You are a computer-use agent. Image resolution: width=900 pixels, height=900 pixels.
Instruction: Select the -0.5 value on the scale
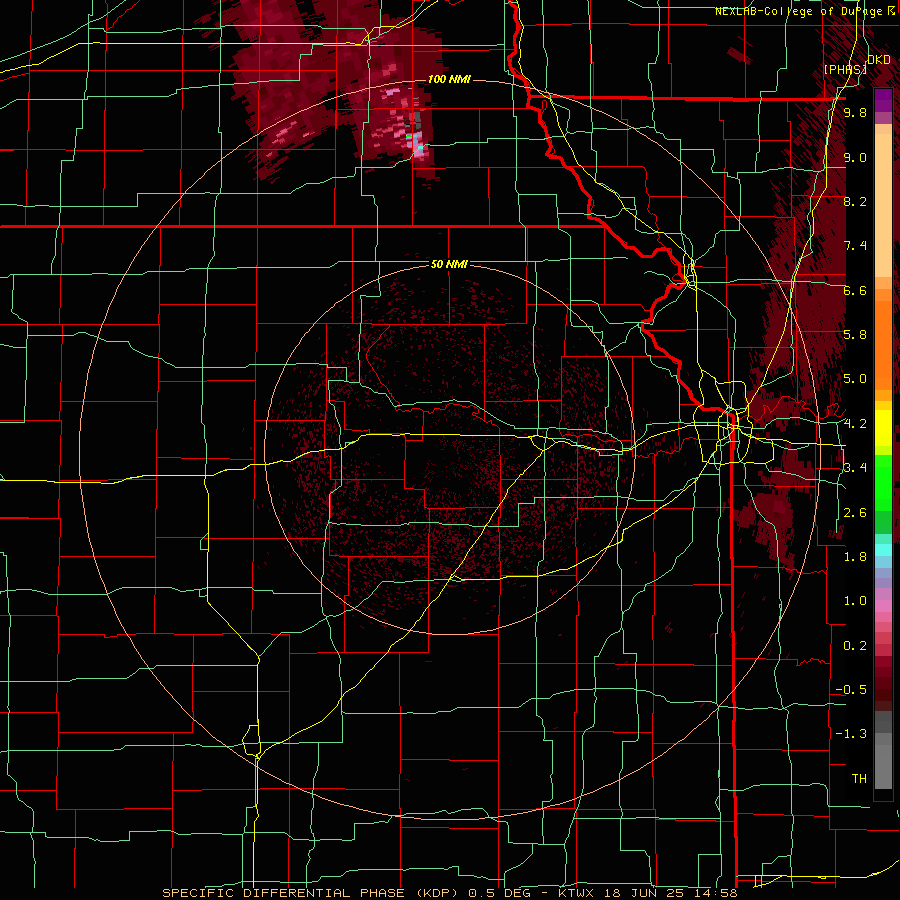click(x=851, y=690)
